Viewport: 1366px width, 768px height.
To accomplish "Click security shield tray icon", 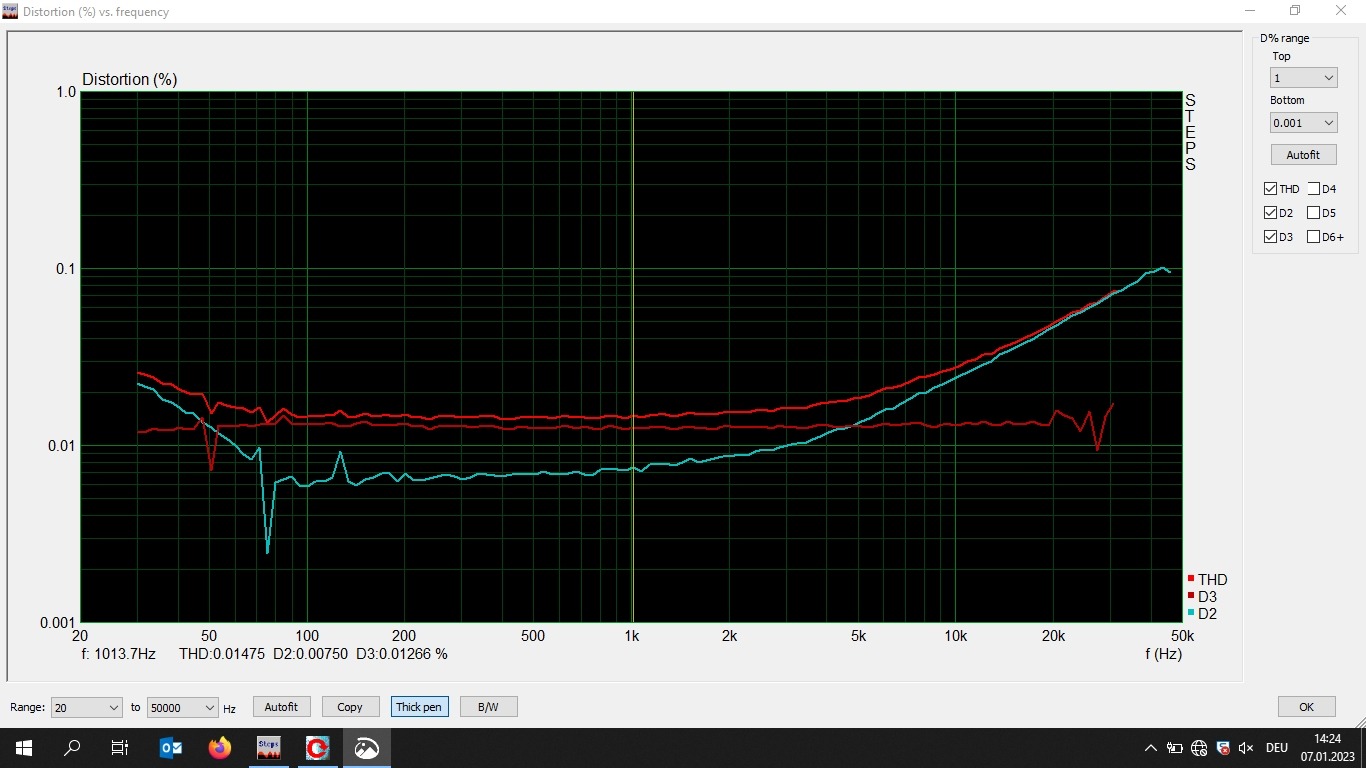I will coord(1222,747).
